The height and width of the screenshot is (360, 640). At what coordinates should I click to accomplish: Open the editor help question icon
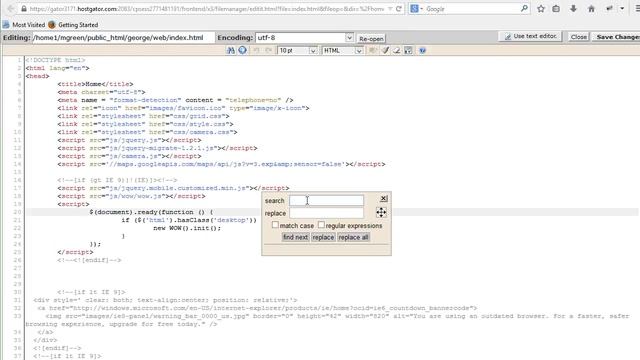click(x=422, y=51)
